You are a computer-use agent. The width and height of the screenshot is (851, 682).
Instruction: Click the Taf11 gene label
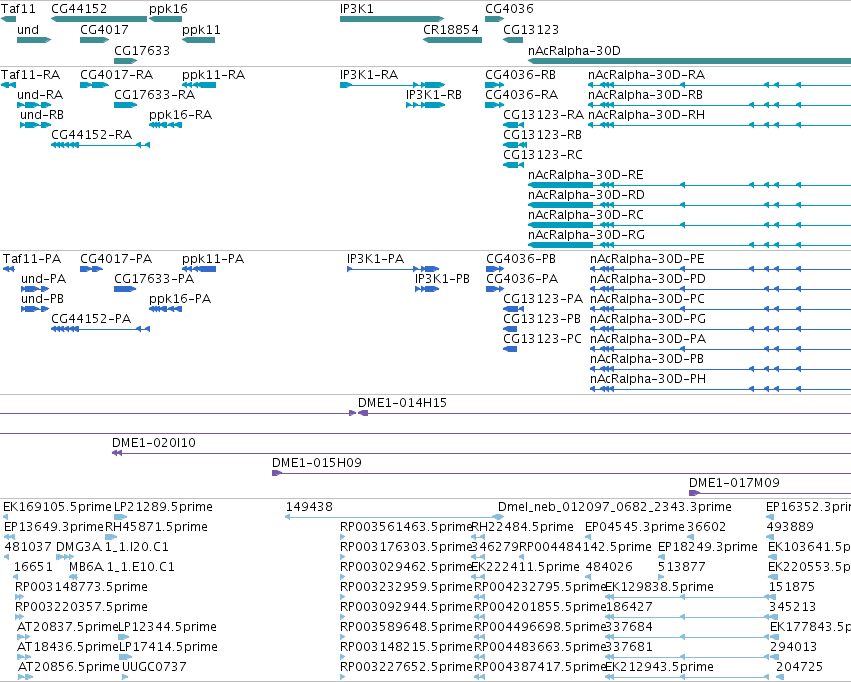point(18,9)
